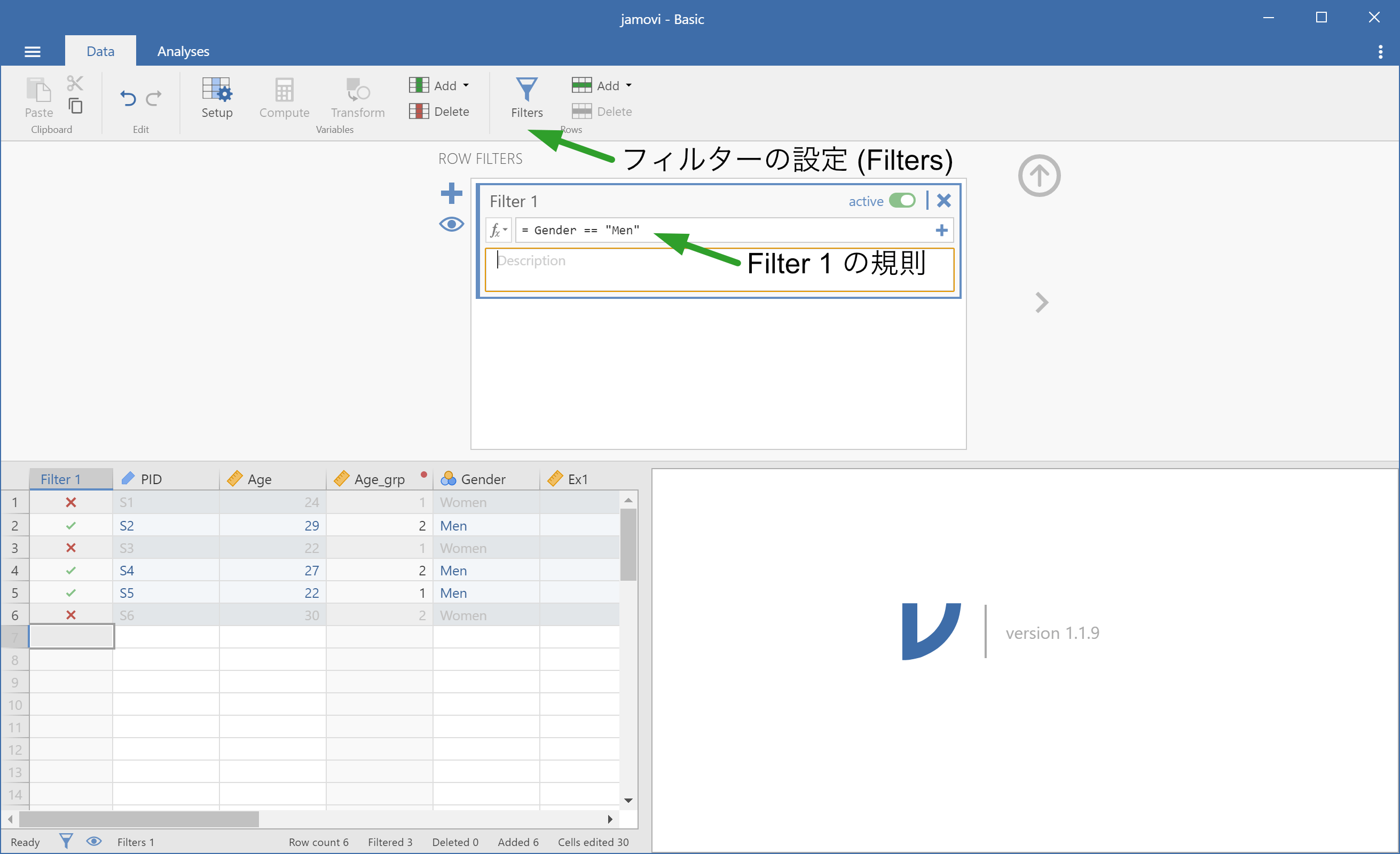Viewport: 1400px width, 854px height.
Task: Toggle status bar eye icon for filtered rows
Action: click(x=94, y=841)
